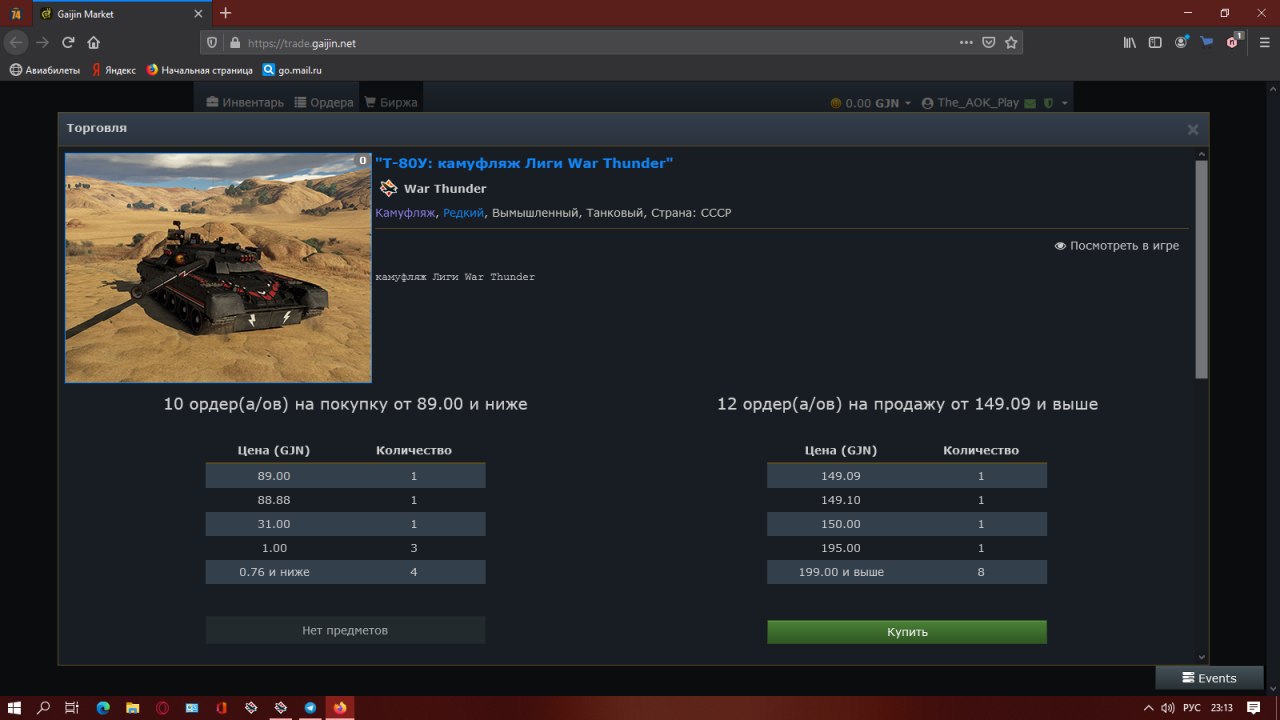Select the first pinned tab
This screenshot has height=720, width=1280.
tap(15, 14)
